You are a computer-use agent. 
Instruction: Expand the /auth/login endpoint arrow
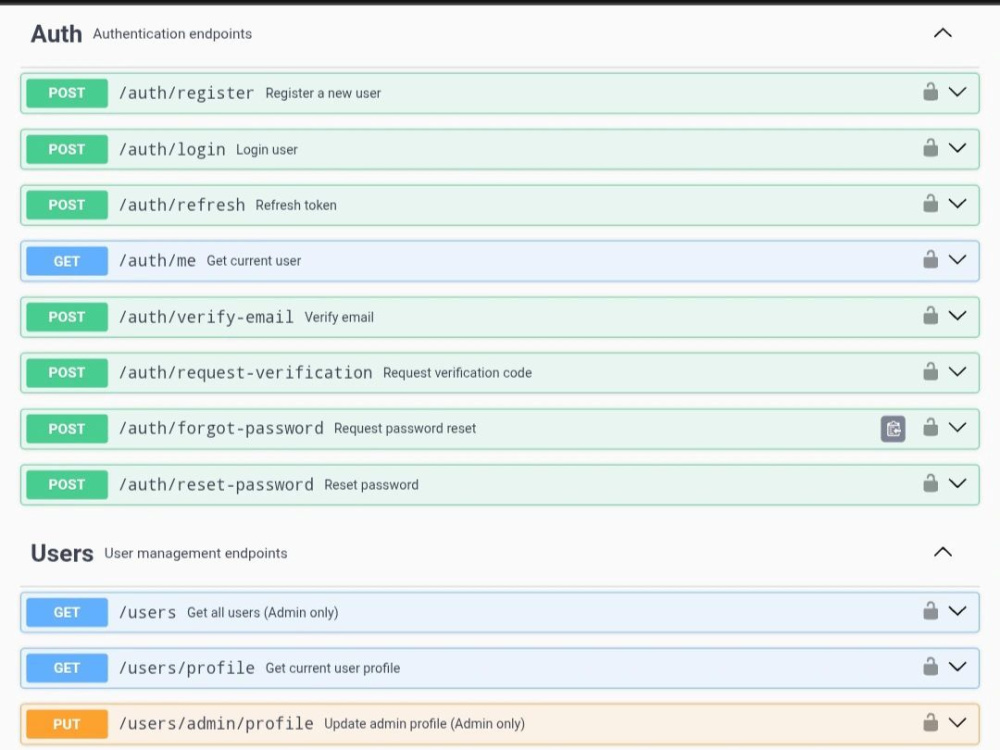click(x=957, y=148)
